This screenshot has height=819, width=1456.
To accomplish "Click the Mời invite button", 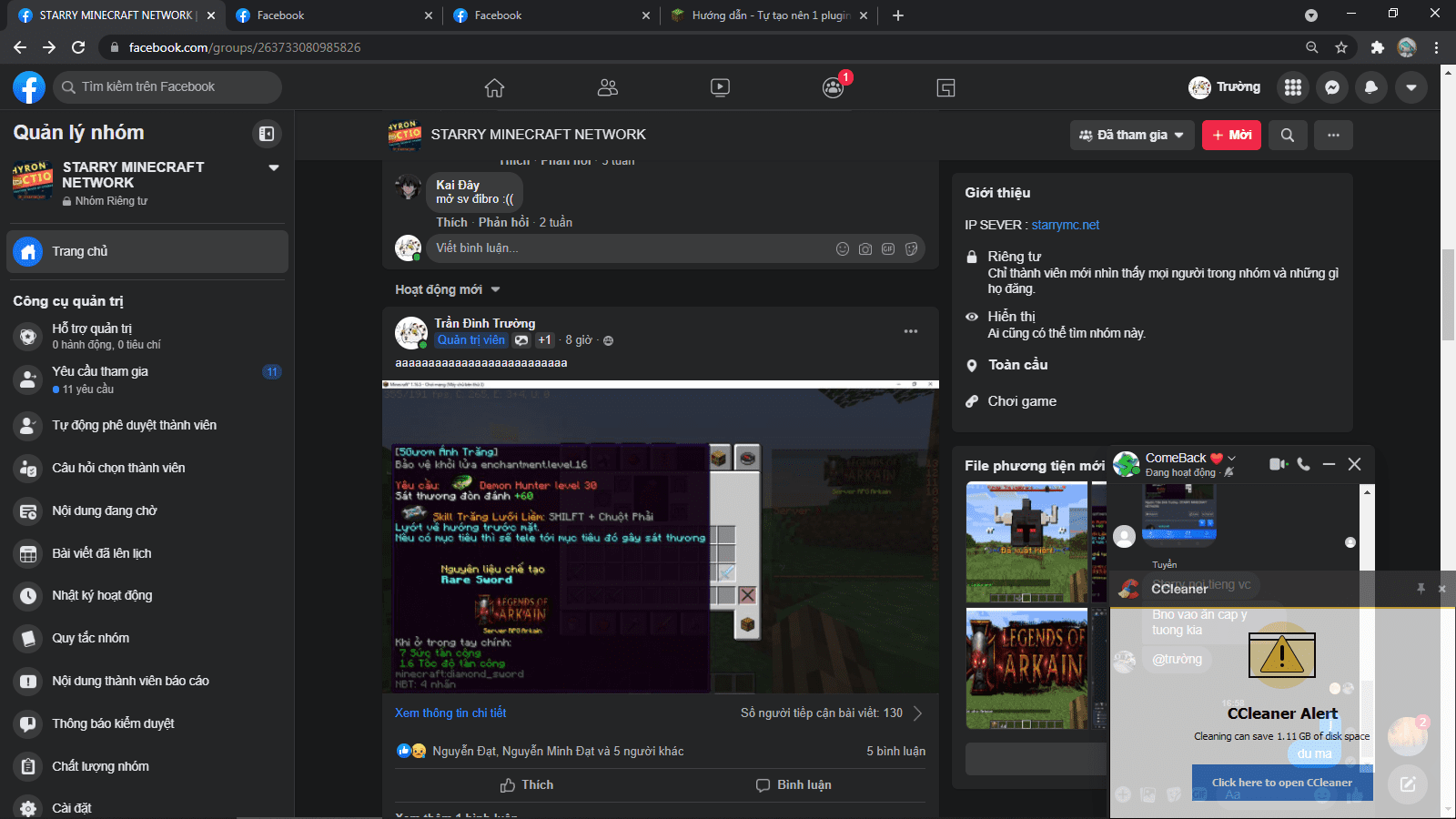I will click(1231, 135).
